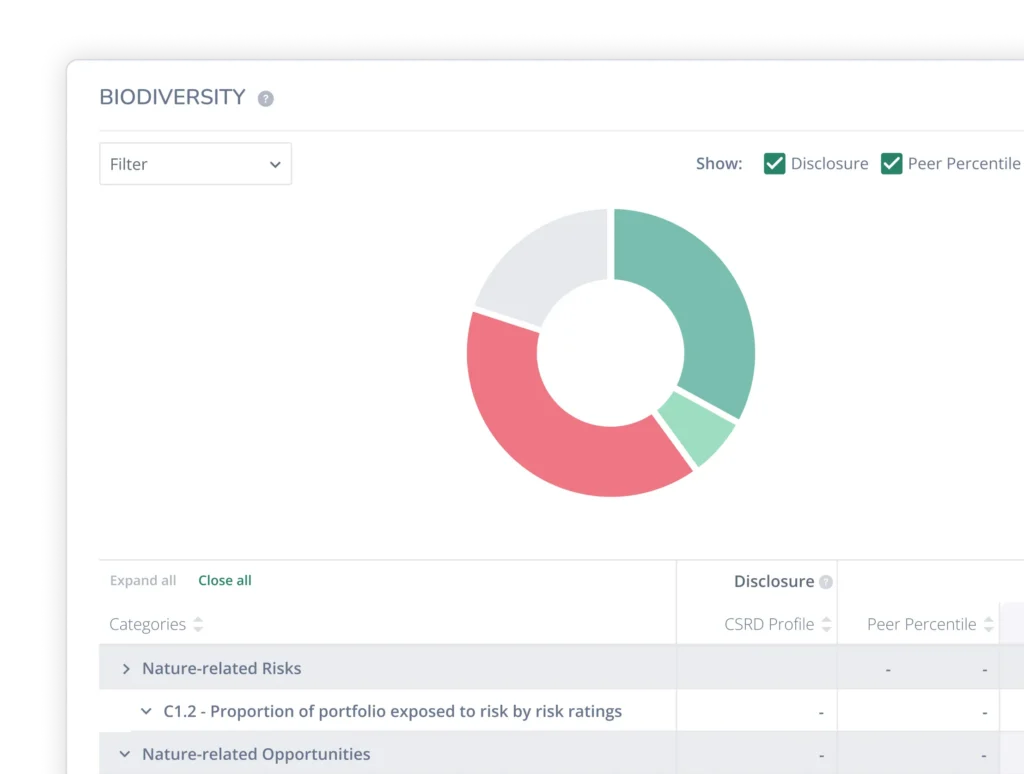Click the BIODIVERSITY heading
Image resolution: width=1024 pixels, height=774 pixels.
click(172, 97)
